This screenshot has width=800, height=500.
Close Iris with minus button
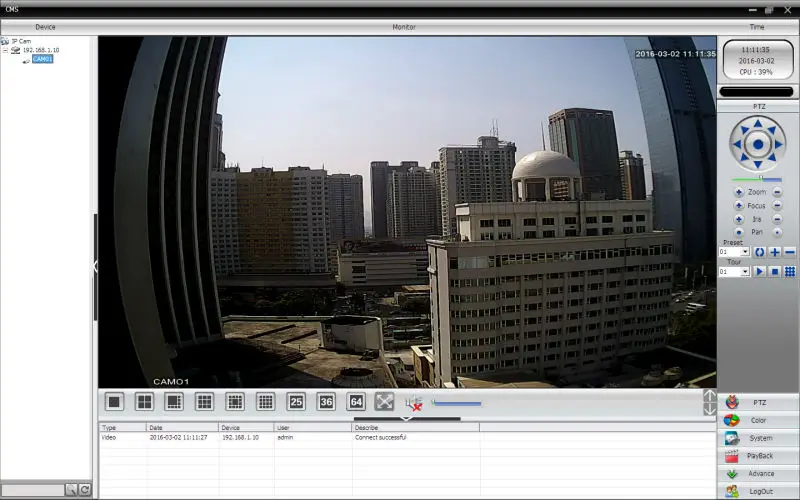(x=777, y=219)
